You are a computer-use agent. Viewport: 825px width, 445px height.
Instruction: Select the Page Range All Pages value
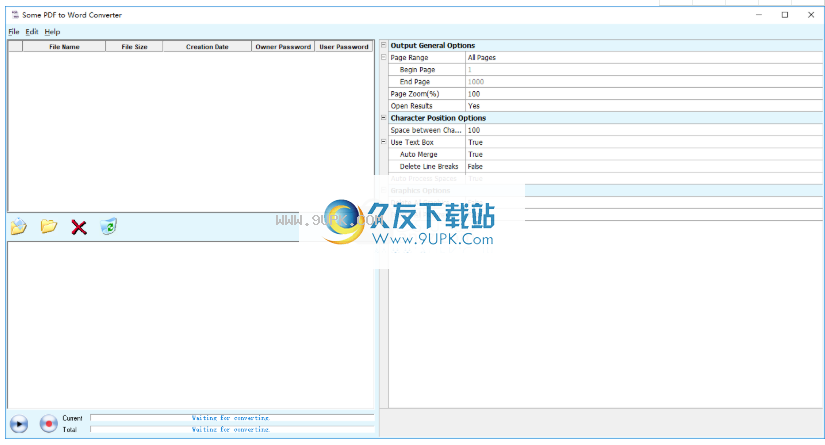click(644, 57)
